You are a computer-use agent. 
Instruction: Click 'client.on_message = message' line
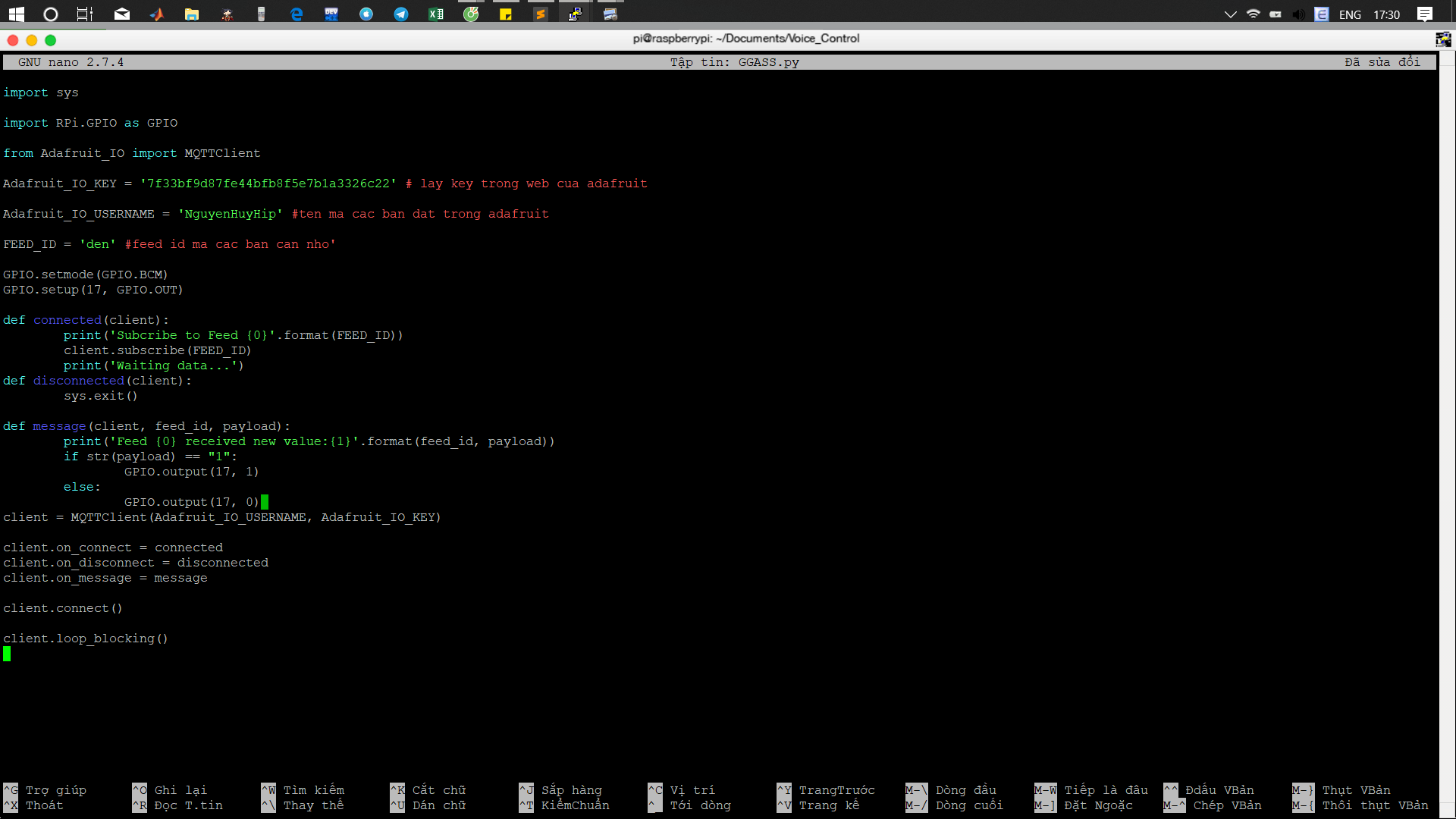click(105, 578)
